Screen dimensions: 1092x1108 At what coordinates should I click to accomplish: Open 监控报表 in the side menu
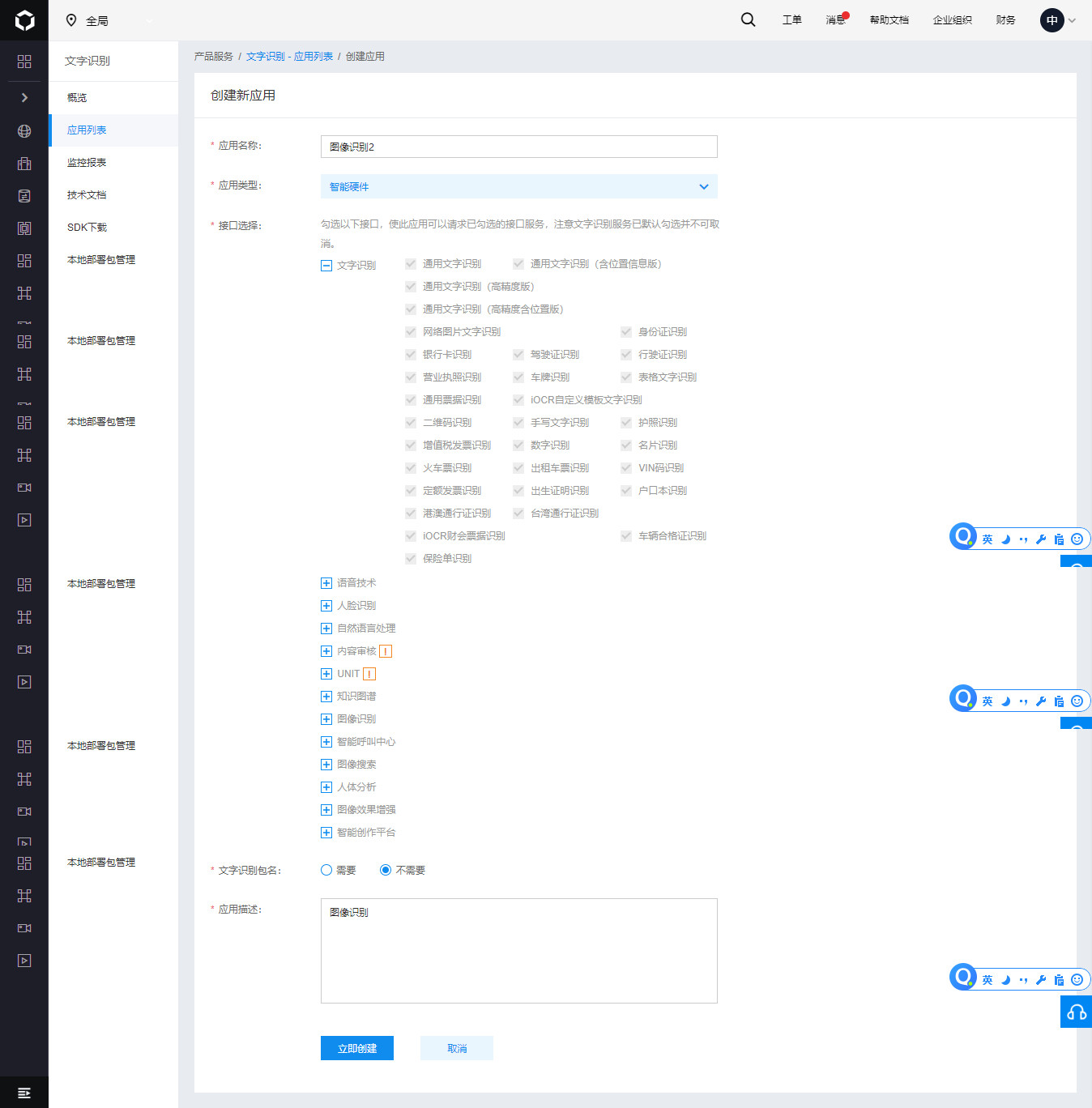[87, 163]
